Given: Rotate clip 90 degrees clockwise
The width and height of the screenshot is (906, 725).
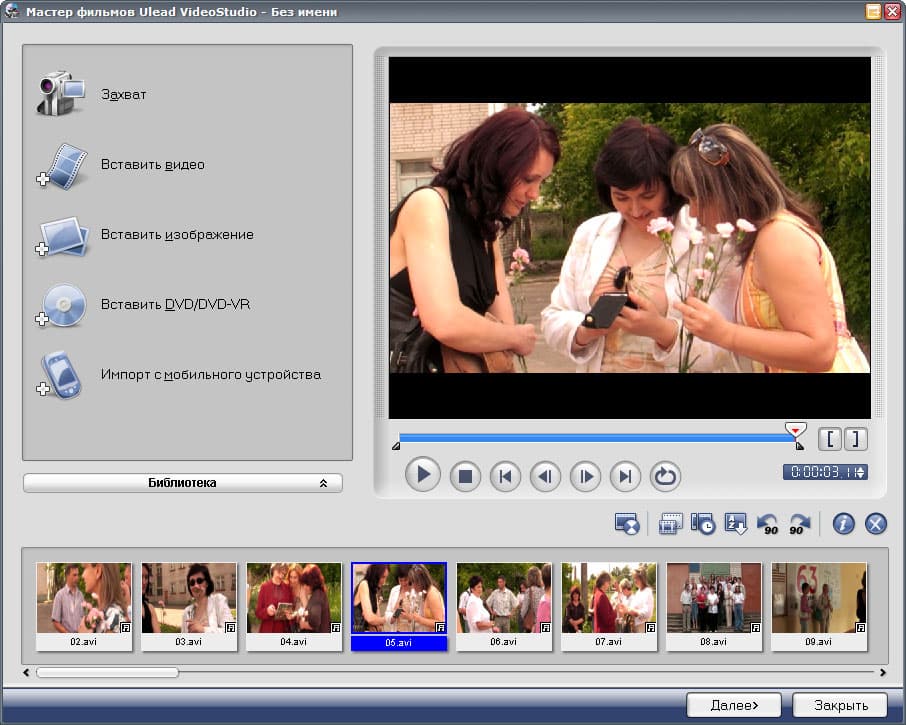Looking at the screenshot, I should [x=800, y=524].
